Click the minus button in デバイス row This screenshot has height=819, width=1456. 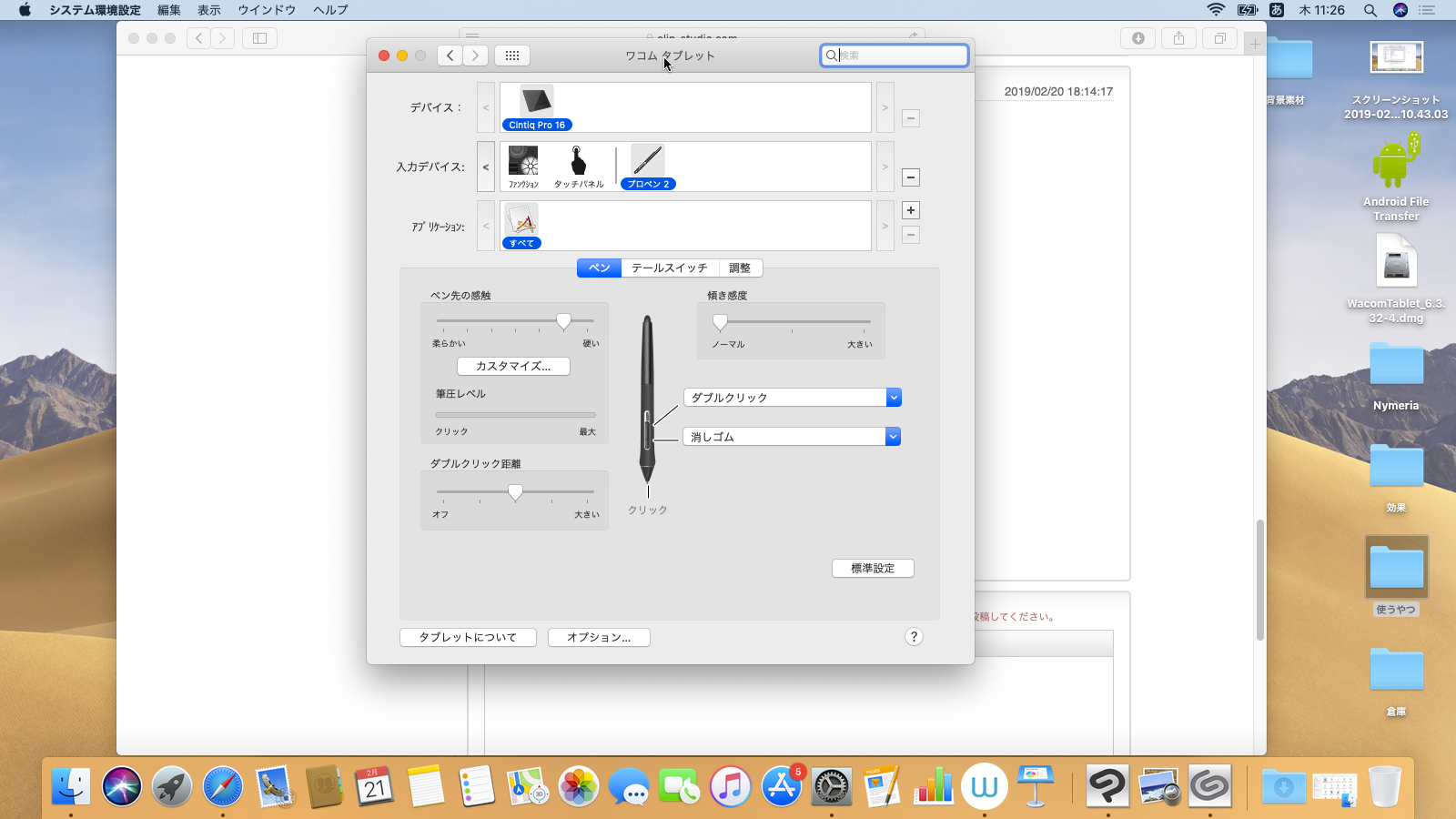tap(911, 118)
